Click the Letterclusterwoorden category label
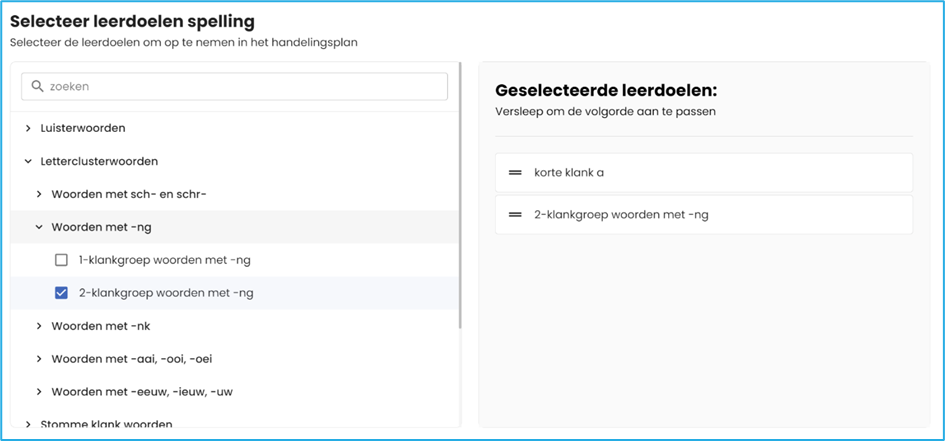The height and width of the screenshot is (441, 945). coord(99,161)
